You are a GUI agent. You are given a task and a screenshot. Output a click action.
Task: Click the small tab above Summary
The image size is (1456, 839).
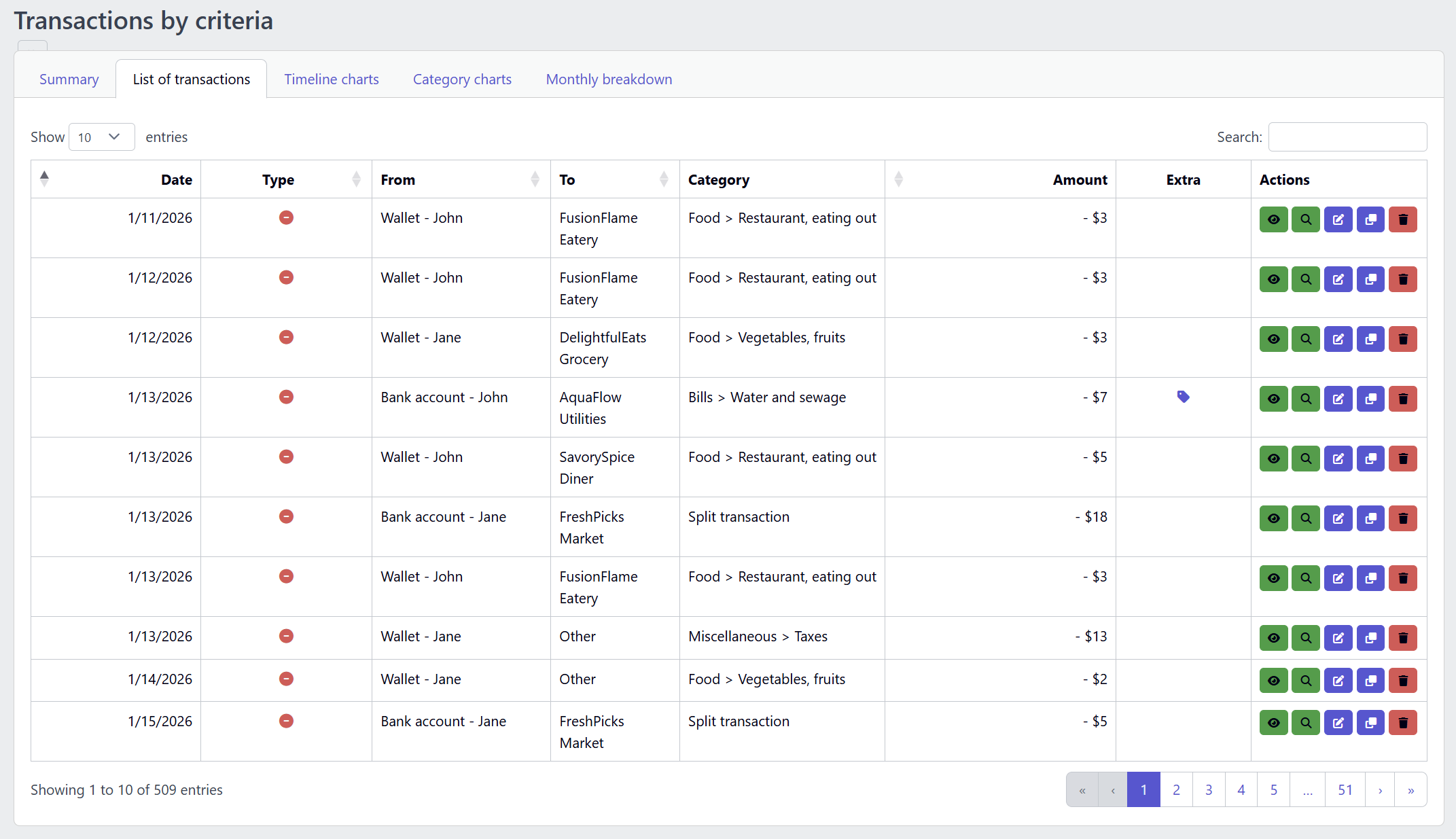(33, 46)
